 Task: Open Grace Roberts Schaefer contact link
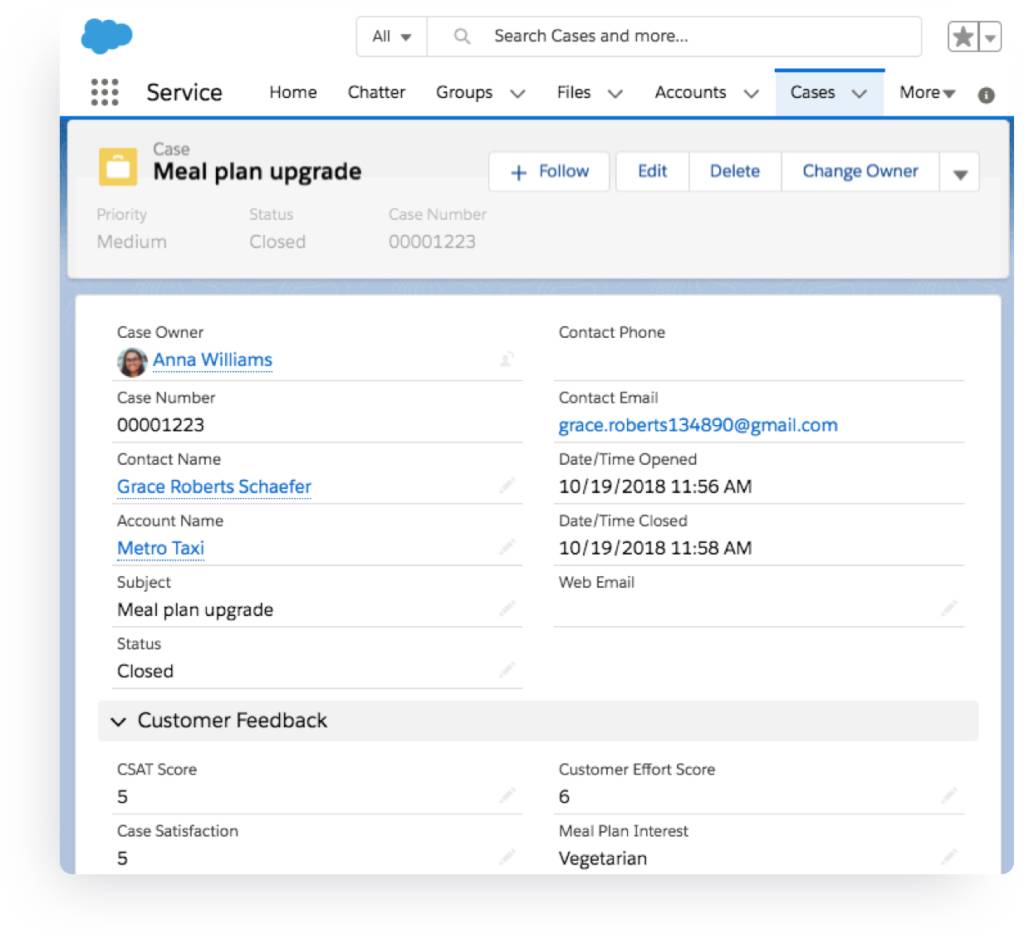[214, 486]
